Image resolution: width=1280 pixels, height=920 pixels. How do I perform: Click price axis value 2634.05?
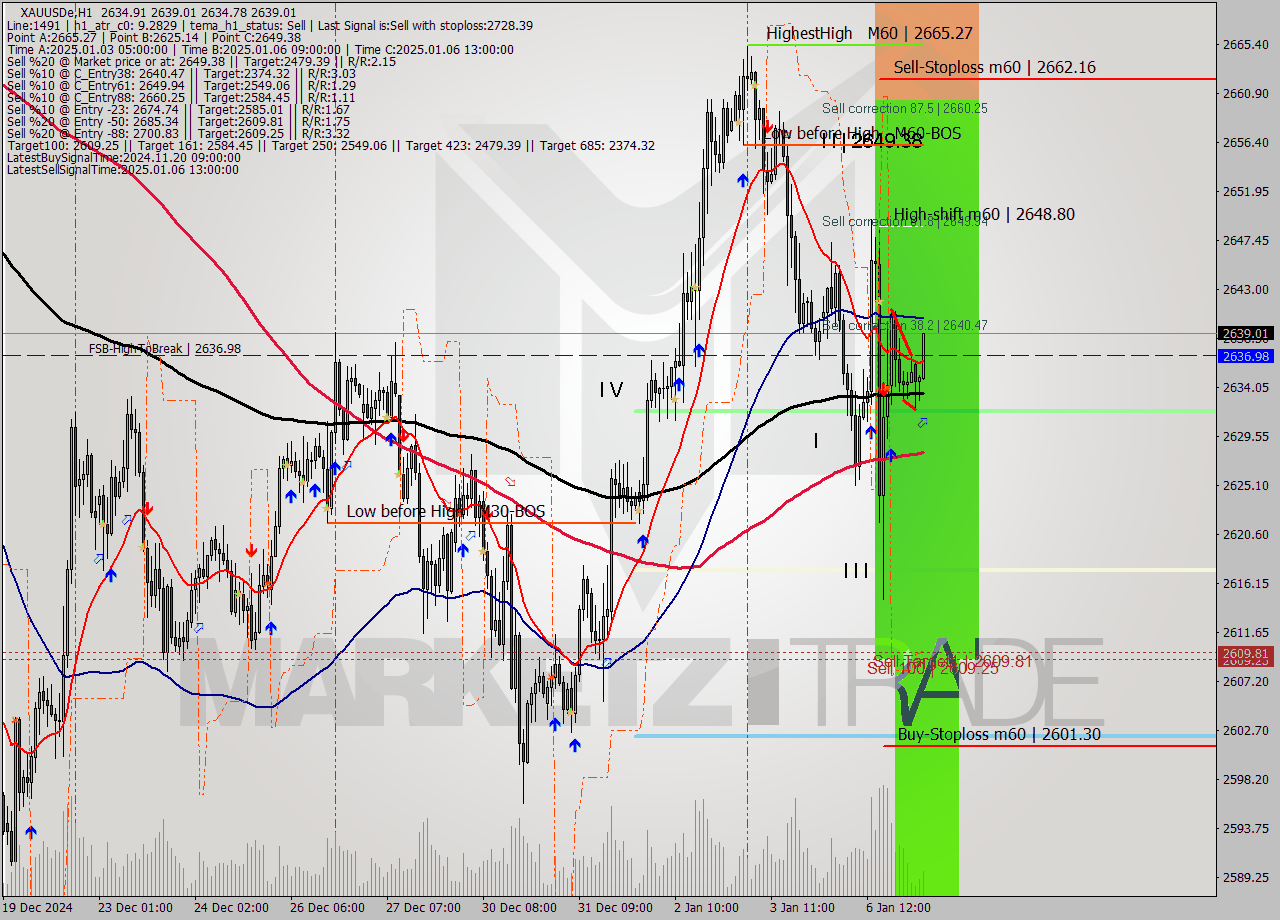point(1245,387)
